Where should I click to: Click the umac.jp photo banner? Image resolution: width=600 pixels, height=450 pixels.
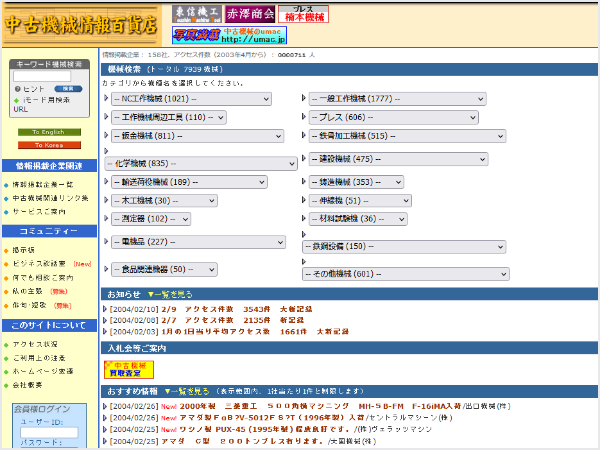click(230, 35)
